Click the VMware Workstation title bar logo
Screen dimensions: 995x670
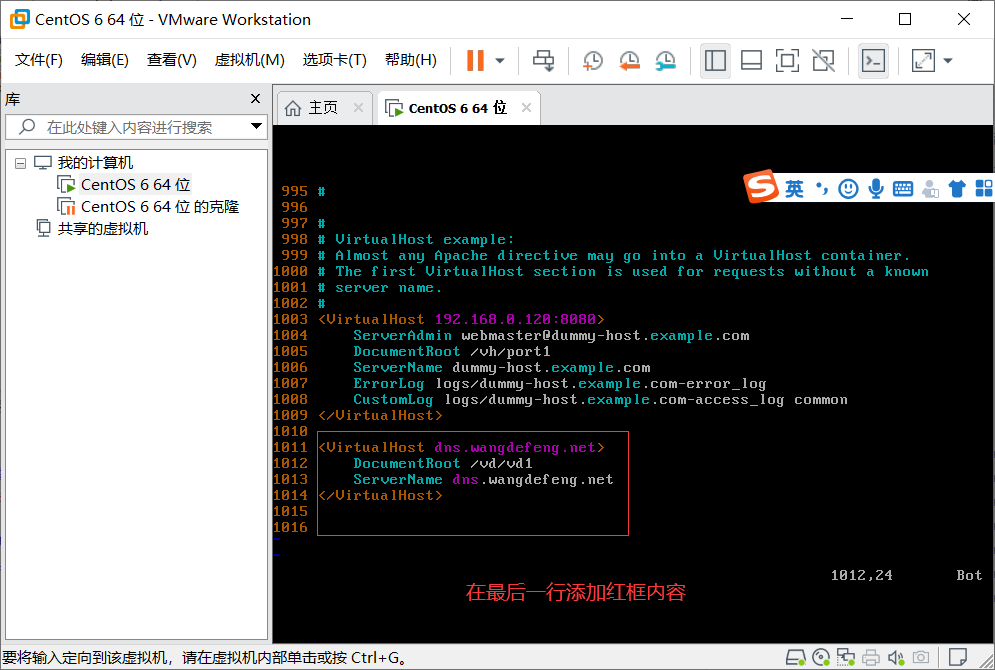click(20, 19)
